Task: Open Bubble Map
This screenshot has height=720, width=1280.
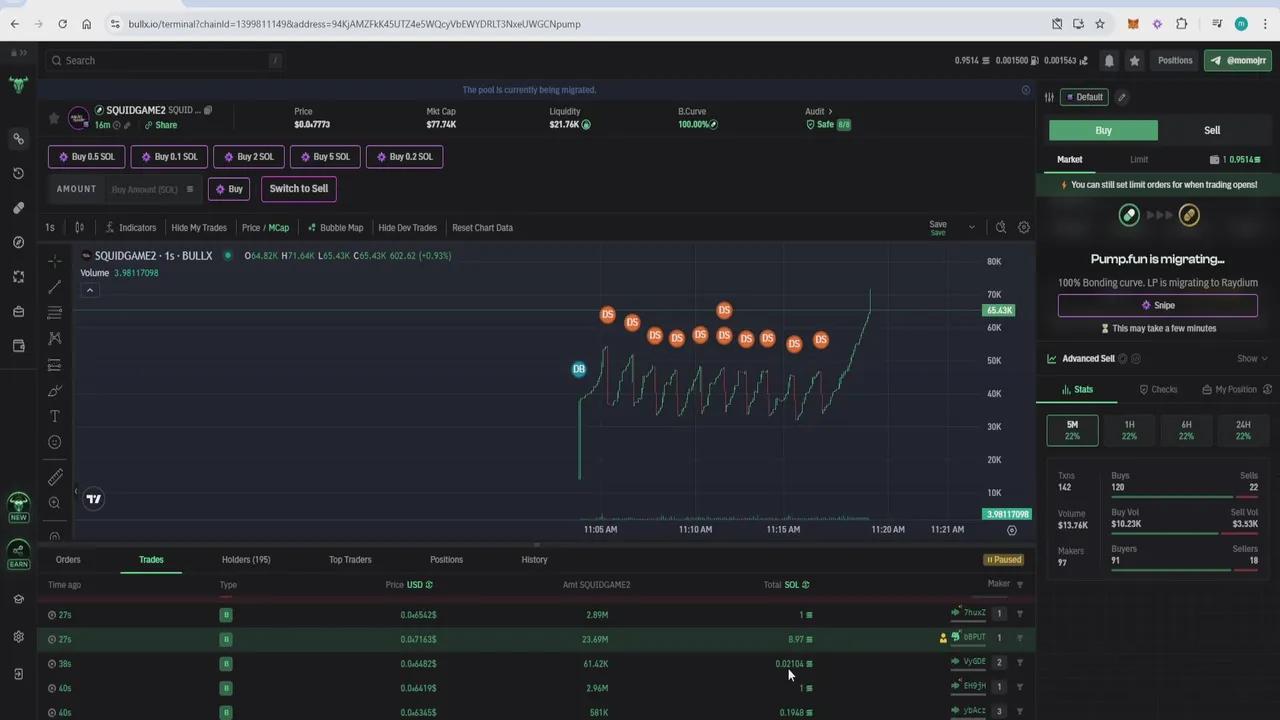Action: (335, 228)
